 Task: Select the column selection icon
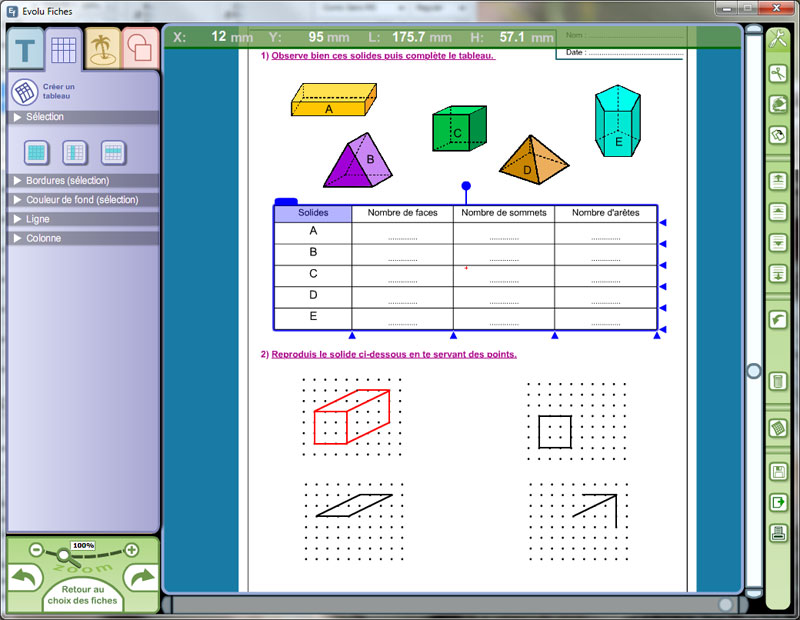click(x=75, y=152)
